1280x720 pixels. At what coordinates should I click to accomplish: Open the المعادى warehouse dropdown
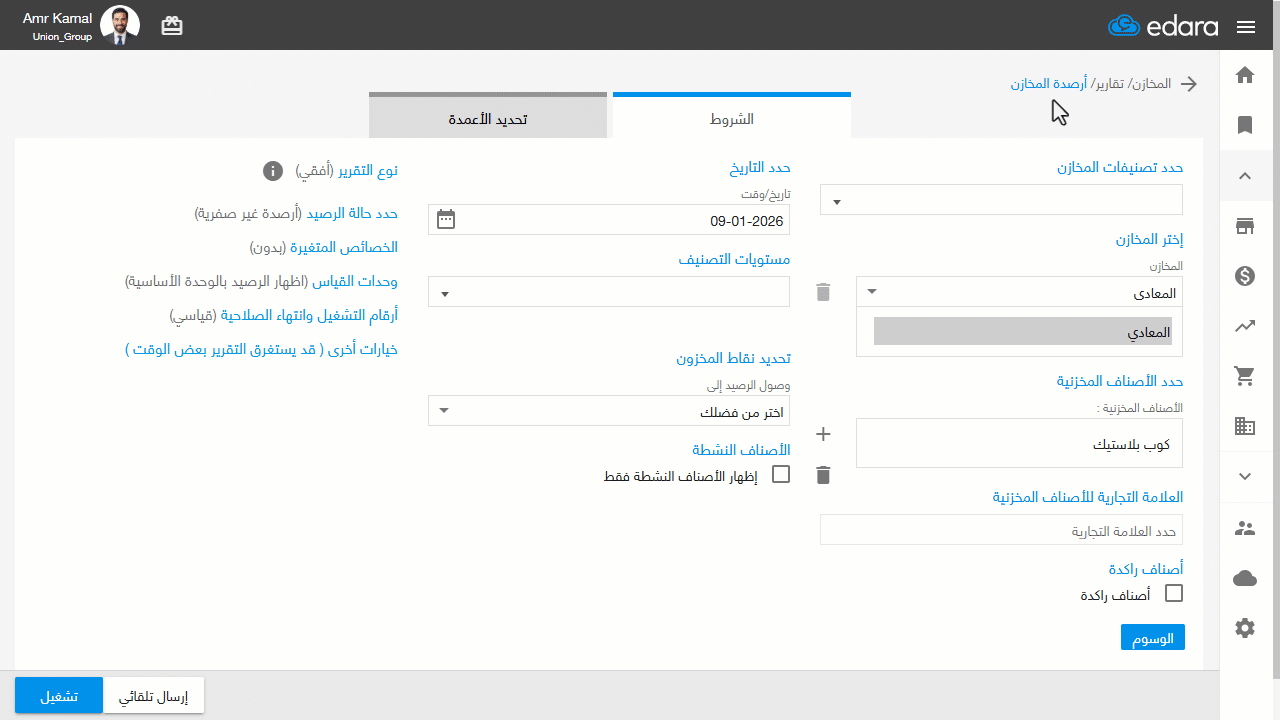coord(1020,292)
